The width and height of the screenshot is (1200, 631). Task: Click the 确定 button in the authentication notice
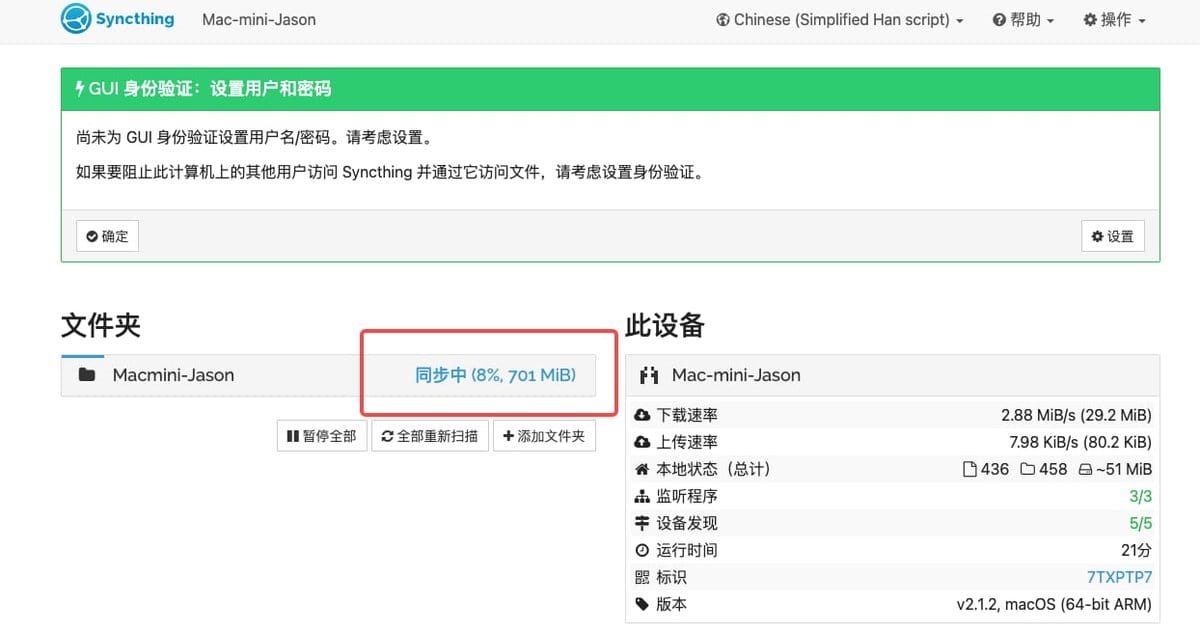tap(107, 236)
